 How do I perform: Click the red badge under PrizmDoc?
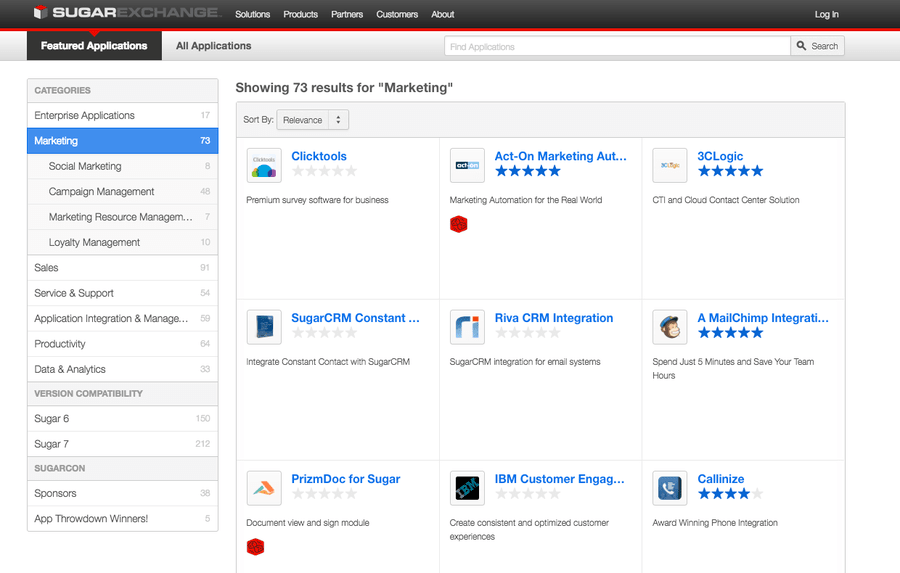pyautogui.click(x=255, y=547)
